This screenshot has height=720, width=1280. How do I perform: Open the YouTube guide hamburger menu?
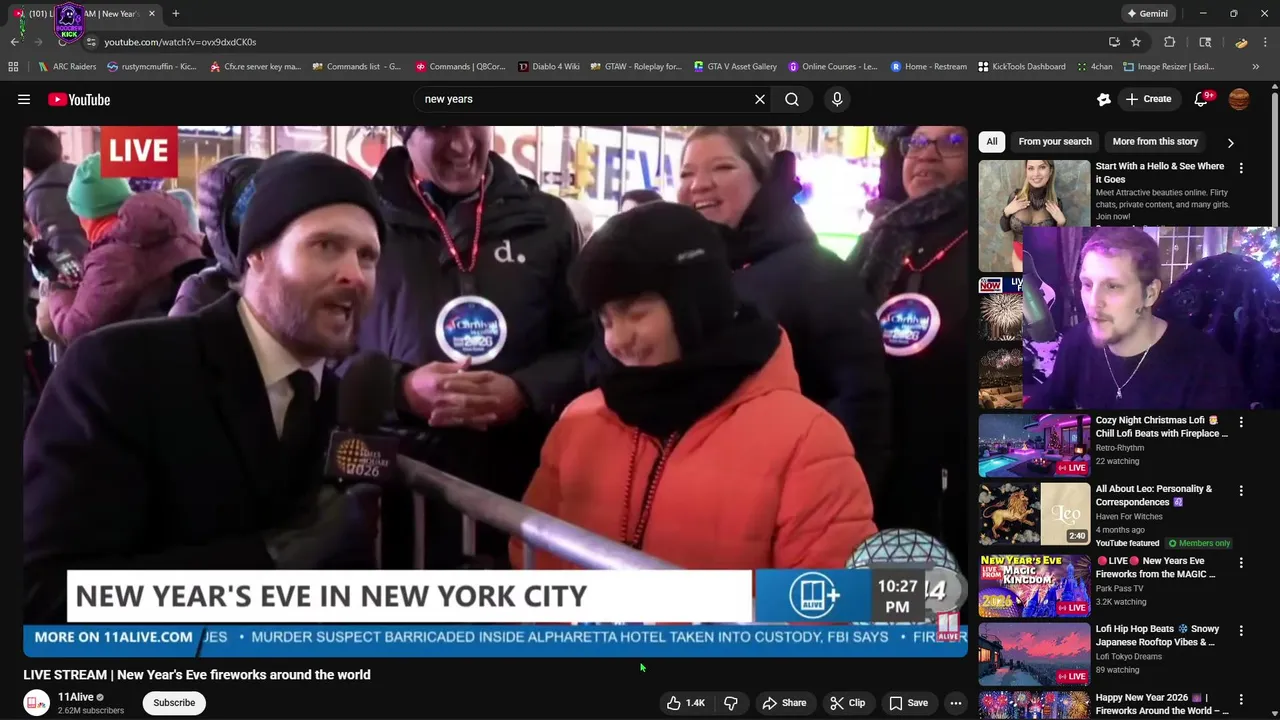(x=24, y=99)
